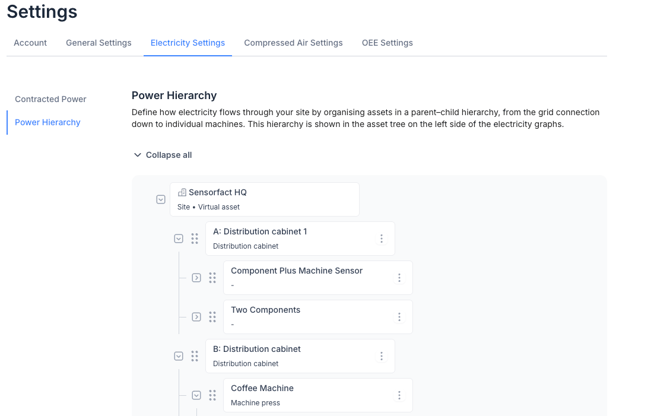Expand the Component Plus Machine Sensor node
Image resolution: width=670 pixels, height=416 pixels.
197,278
